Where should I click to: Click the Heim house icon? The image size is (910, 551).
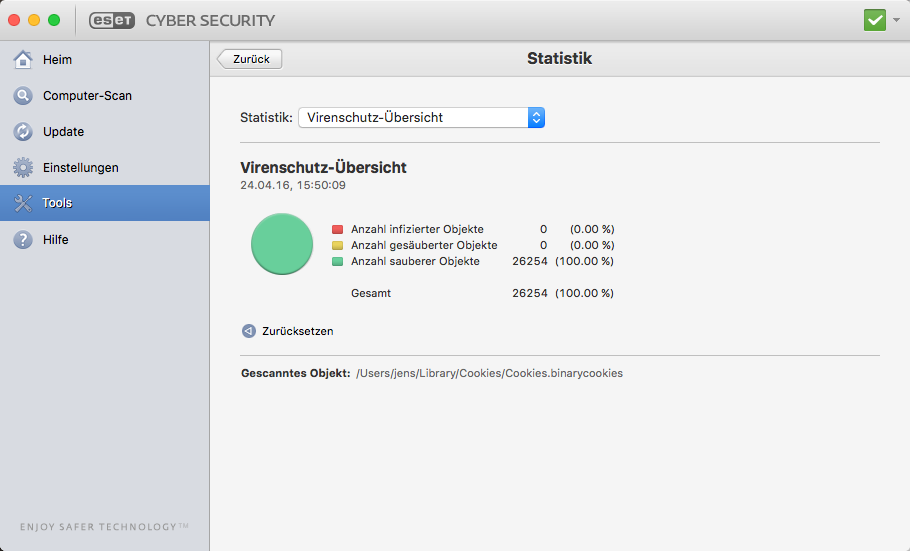pyautogui.click(x=23, y=59)
